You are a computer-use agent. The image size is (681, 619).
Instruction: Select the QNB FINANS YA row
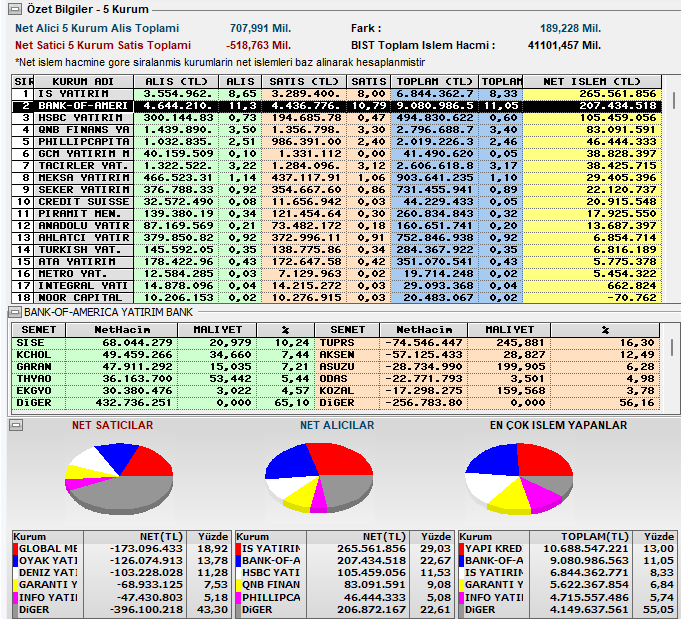click(337, 130)
